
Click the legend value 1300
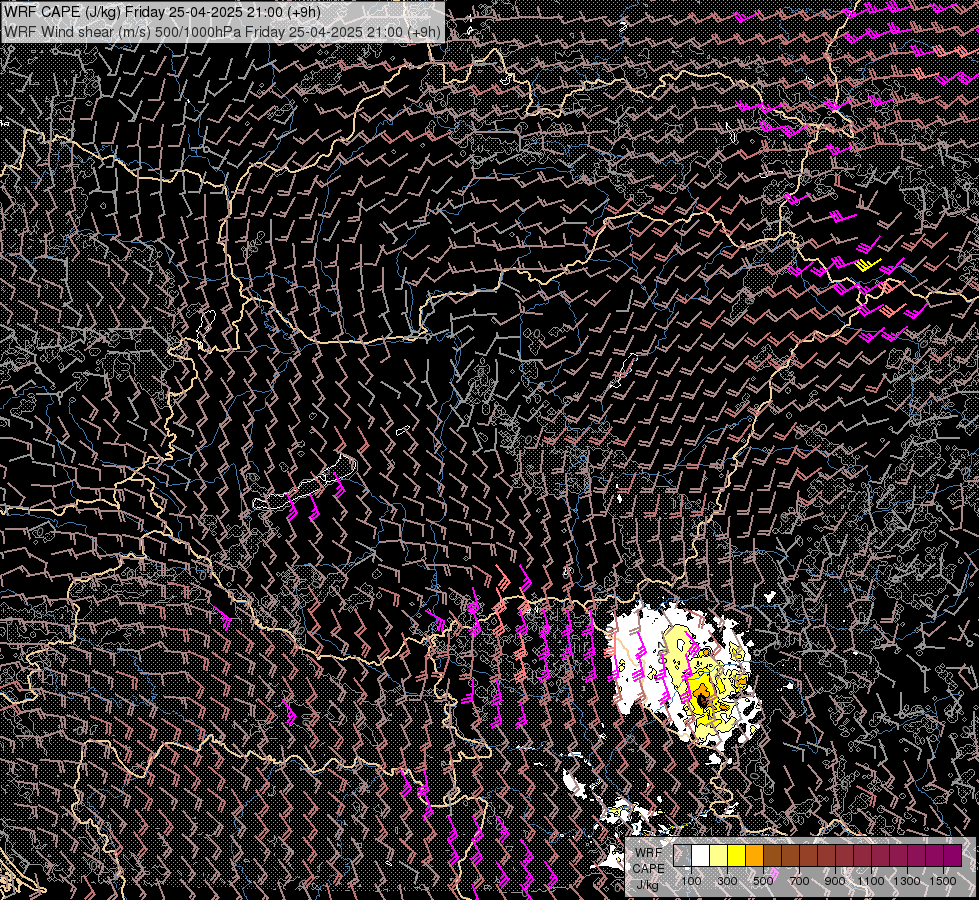[907, 881]
